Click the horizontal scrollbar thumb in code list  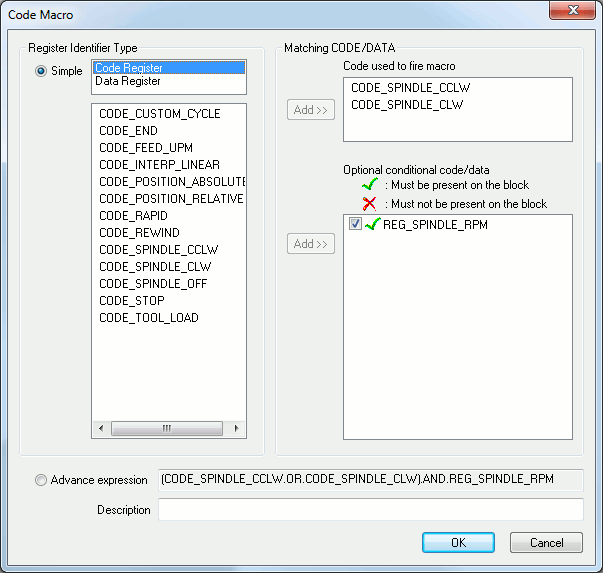(x=167, y=428)
